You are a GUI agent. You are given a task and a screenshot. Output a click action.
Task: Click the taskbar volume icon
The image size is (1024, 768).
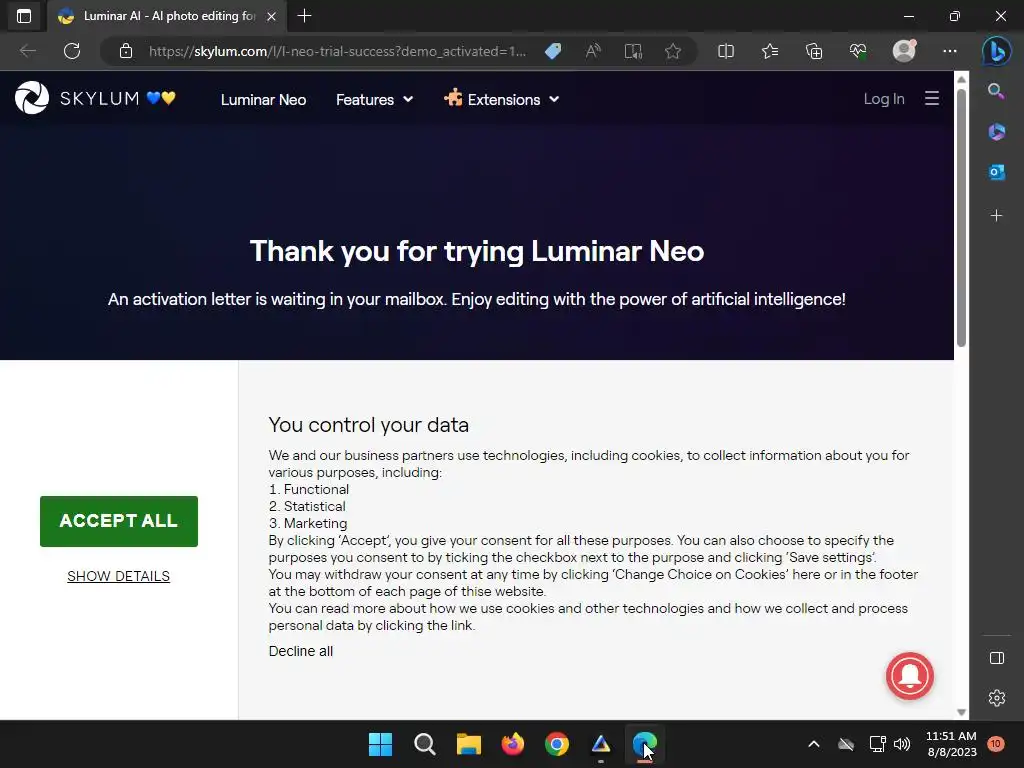(902, 744)
